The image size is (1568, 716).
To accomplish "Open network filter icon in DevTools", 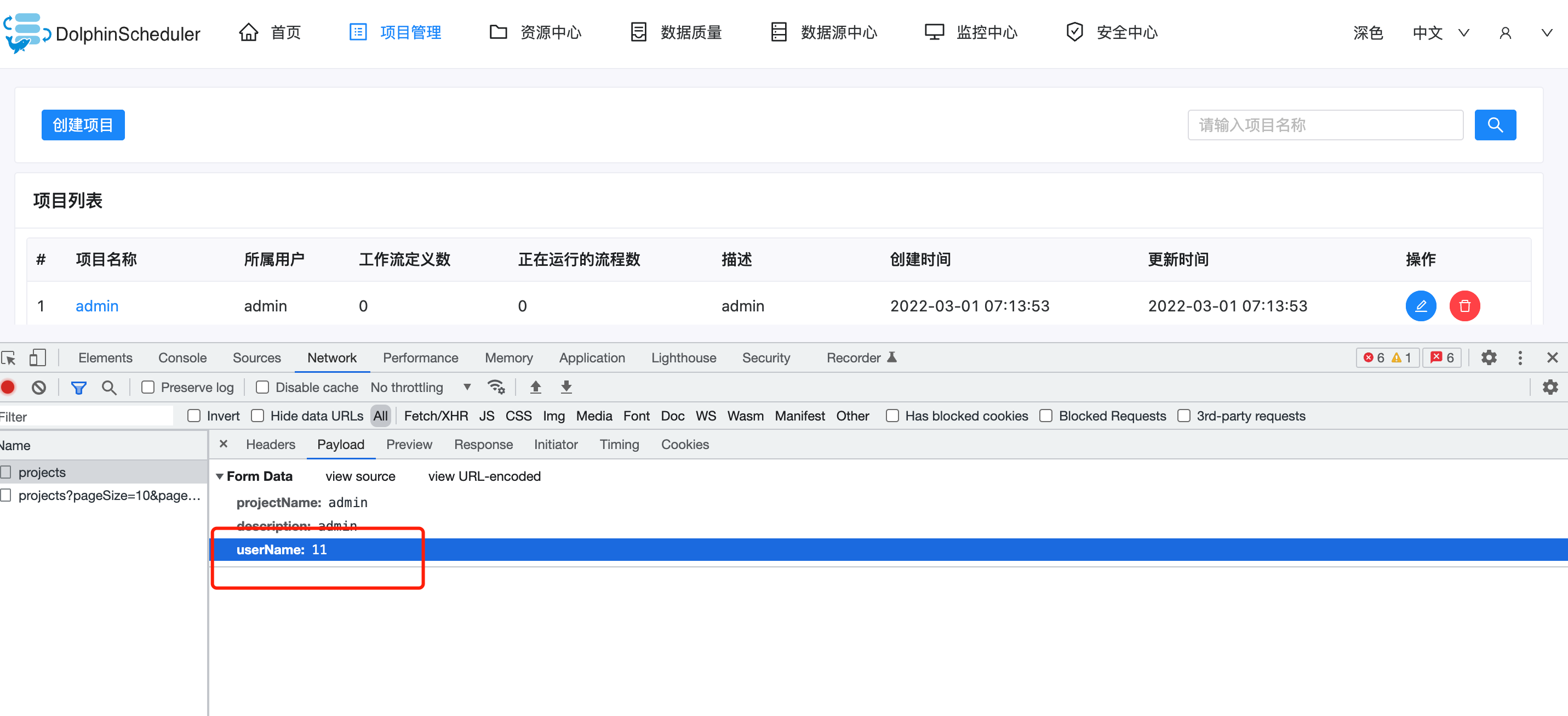I will click(79, 387).
